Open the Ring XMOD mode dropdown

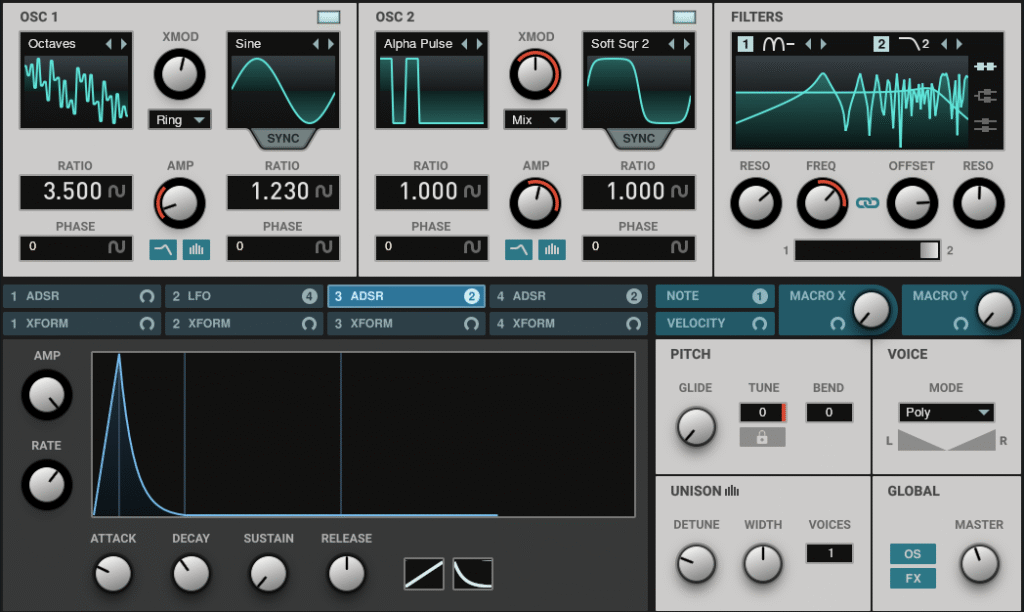pyautogui.click(x=179, y=120)
